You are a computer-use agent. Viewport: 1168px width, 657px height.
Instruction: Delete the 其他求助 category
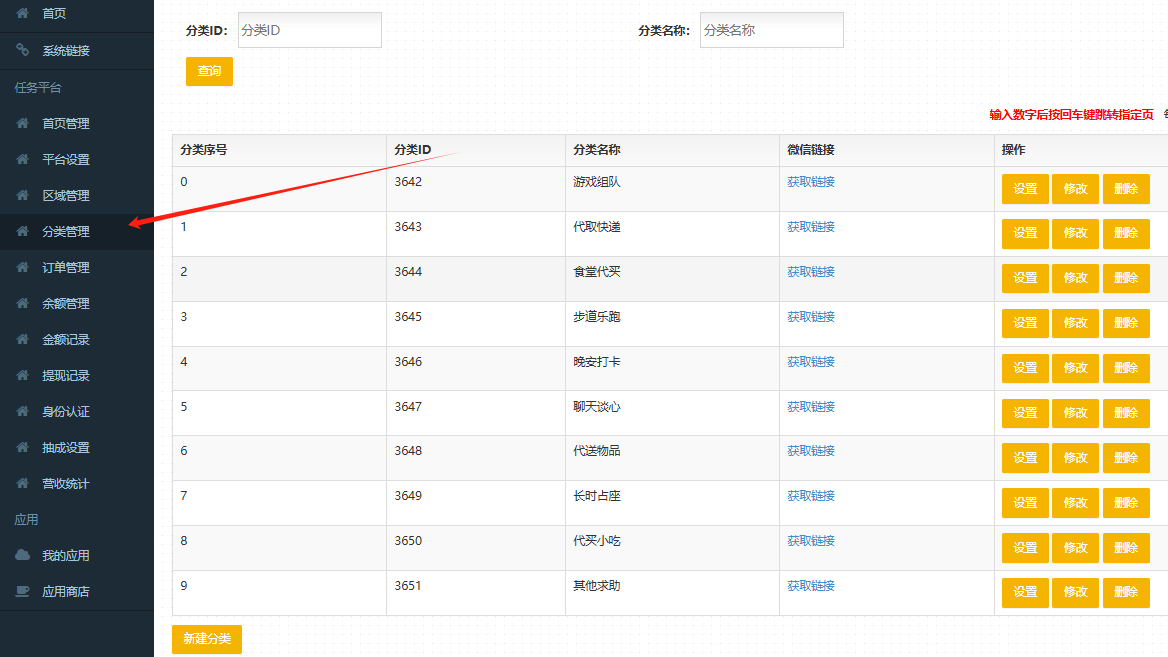1126,592
